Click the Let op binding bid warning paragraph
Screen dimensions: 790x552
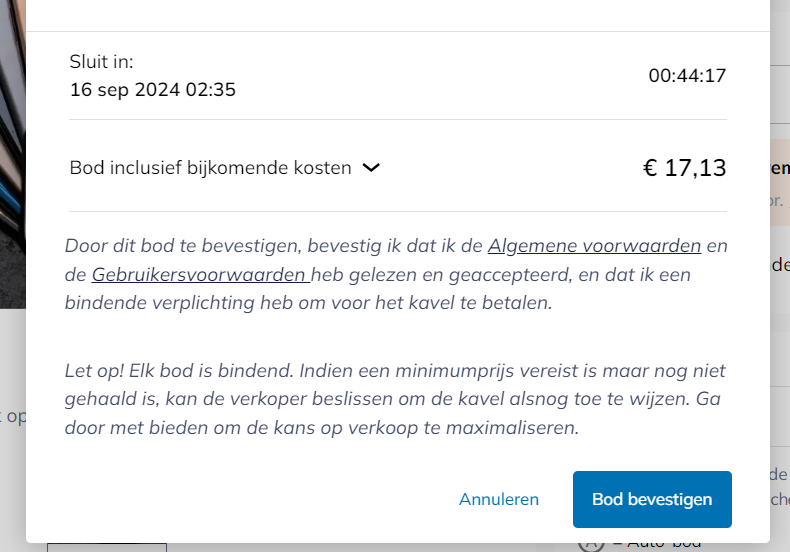pos(395,399)
